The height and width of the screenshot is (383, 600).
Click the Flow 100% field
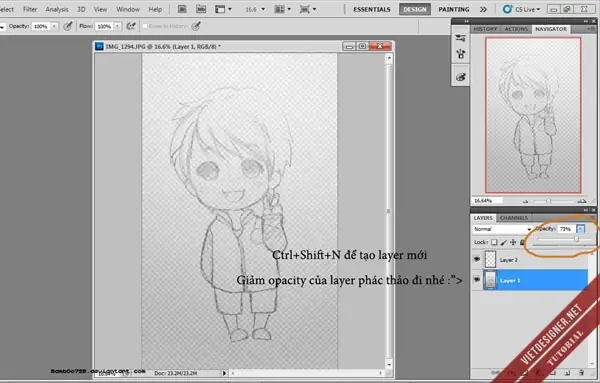104,26
